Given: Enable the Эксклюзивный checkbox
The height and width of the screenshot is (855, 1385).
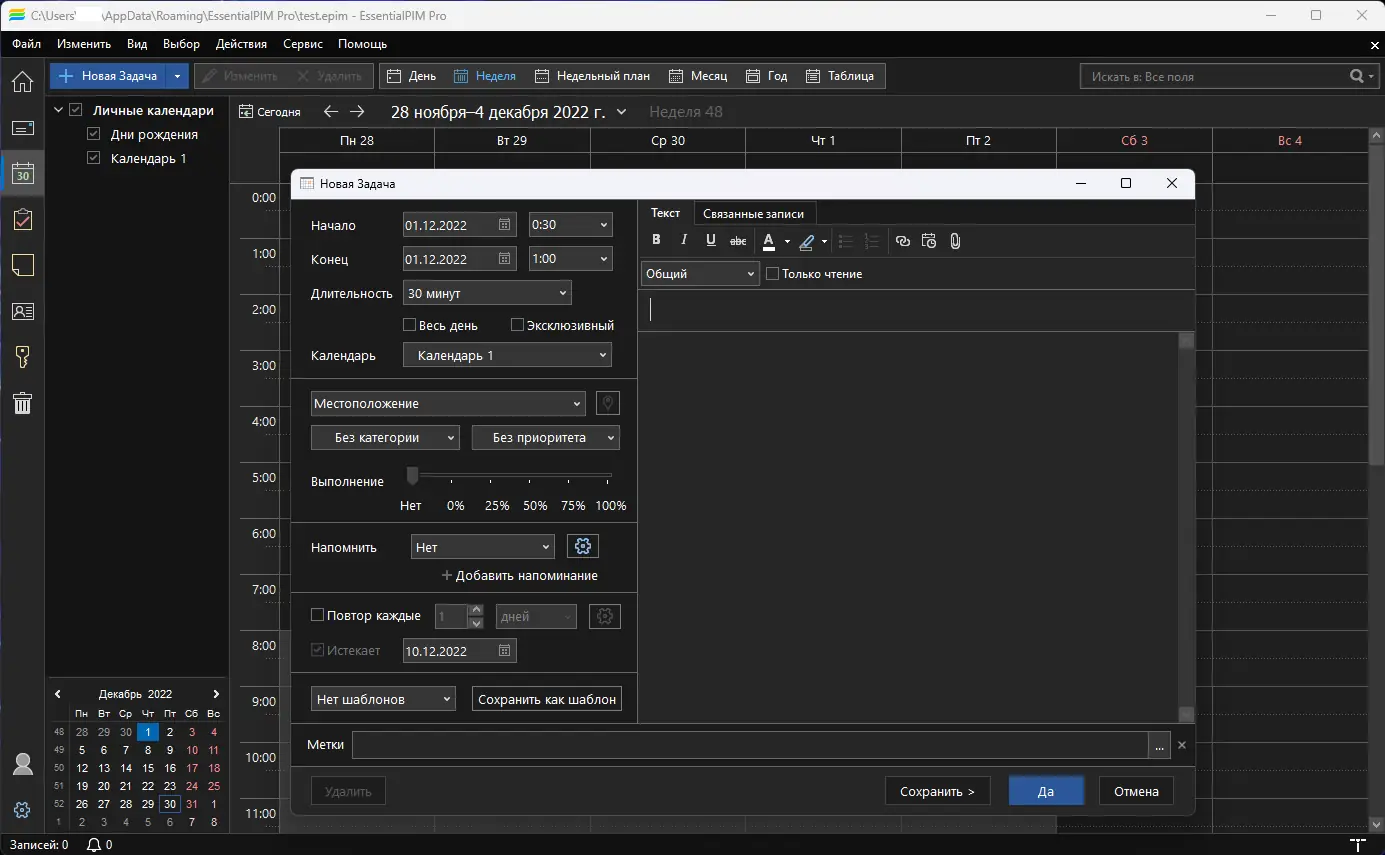Looking at the screenshot, I should pyautogui.click(x=517, y=325).
